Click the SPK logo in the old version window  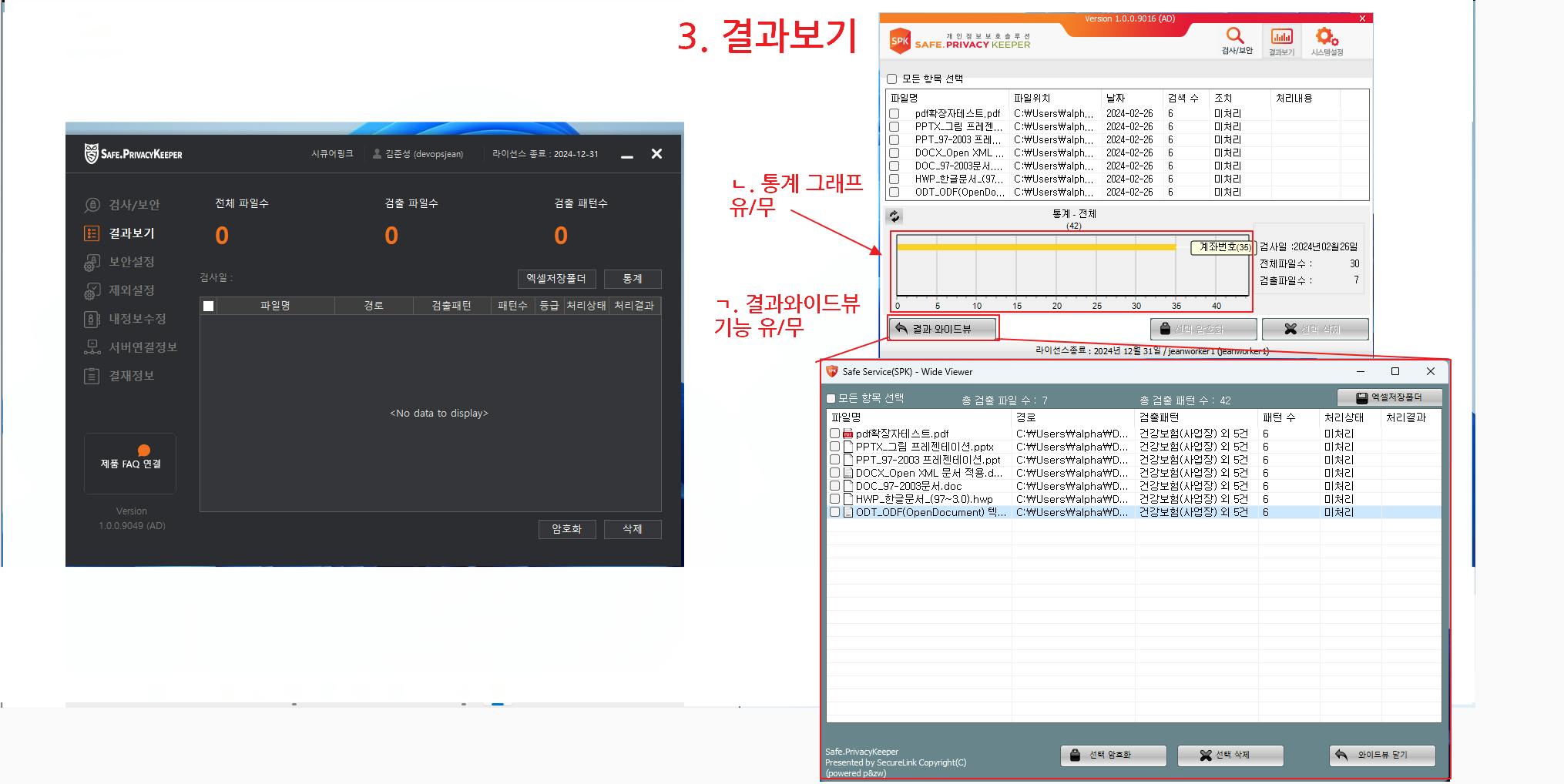point(899,41)
